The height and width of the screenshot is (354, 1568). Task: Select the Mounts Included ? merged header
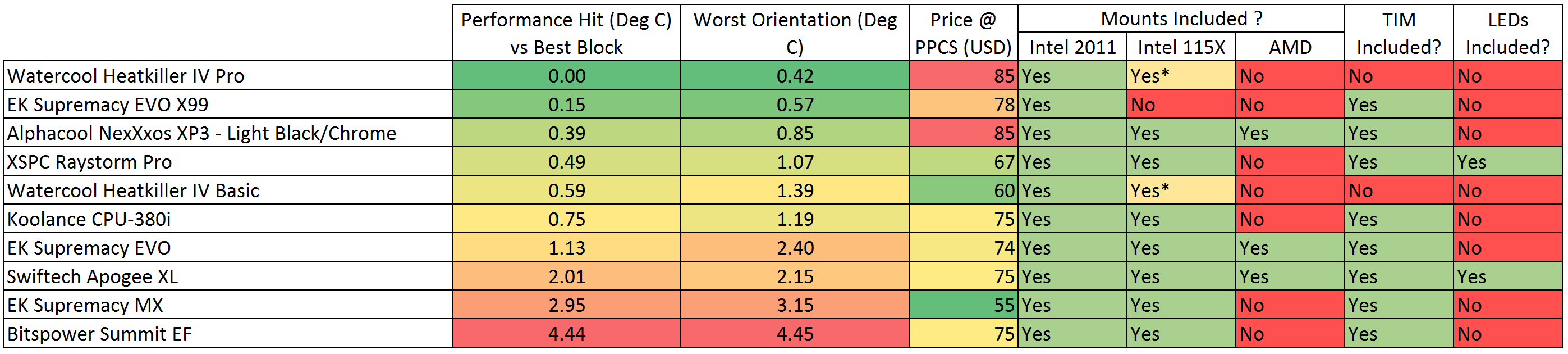click(1181, 19)
